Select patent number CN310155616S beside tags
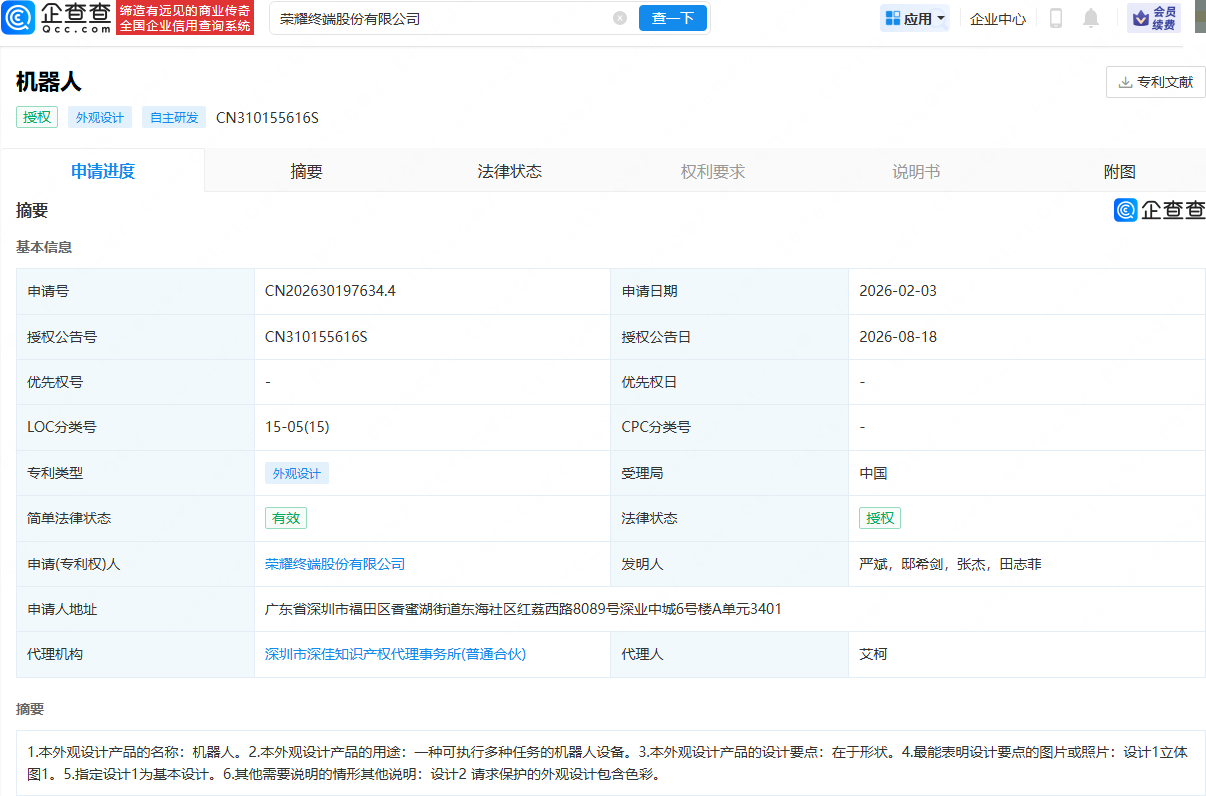Image resolution: width=1206 pixels, height=796 pixels. tap(267, 117)
